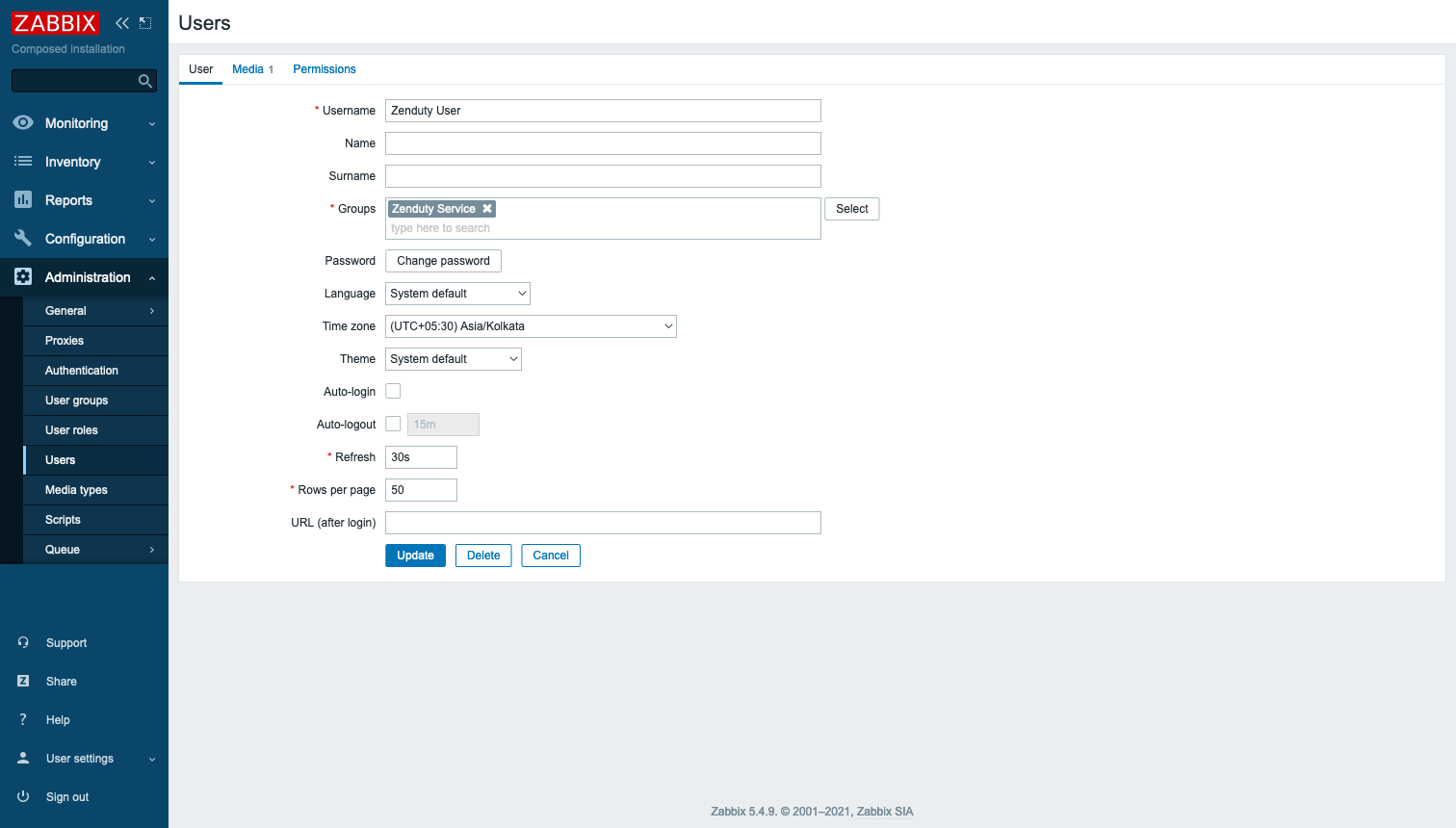Screen dimensions: 1456x828
Task: Toggle kiosk mode icon beside the logo
Action: click(145, 23)
